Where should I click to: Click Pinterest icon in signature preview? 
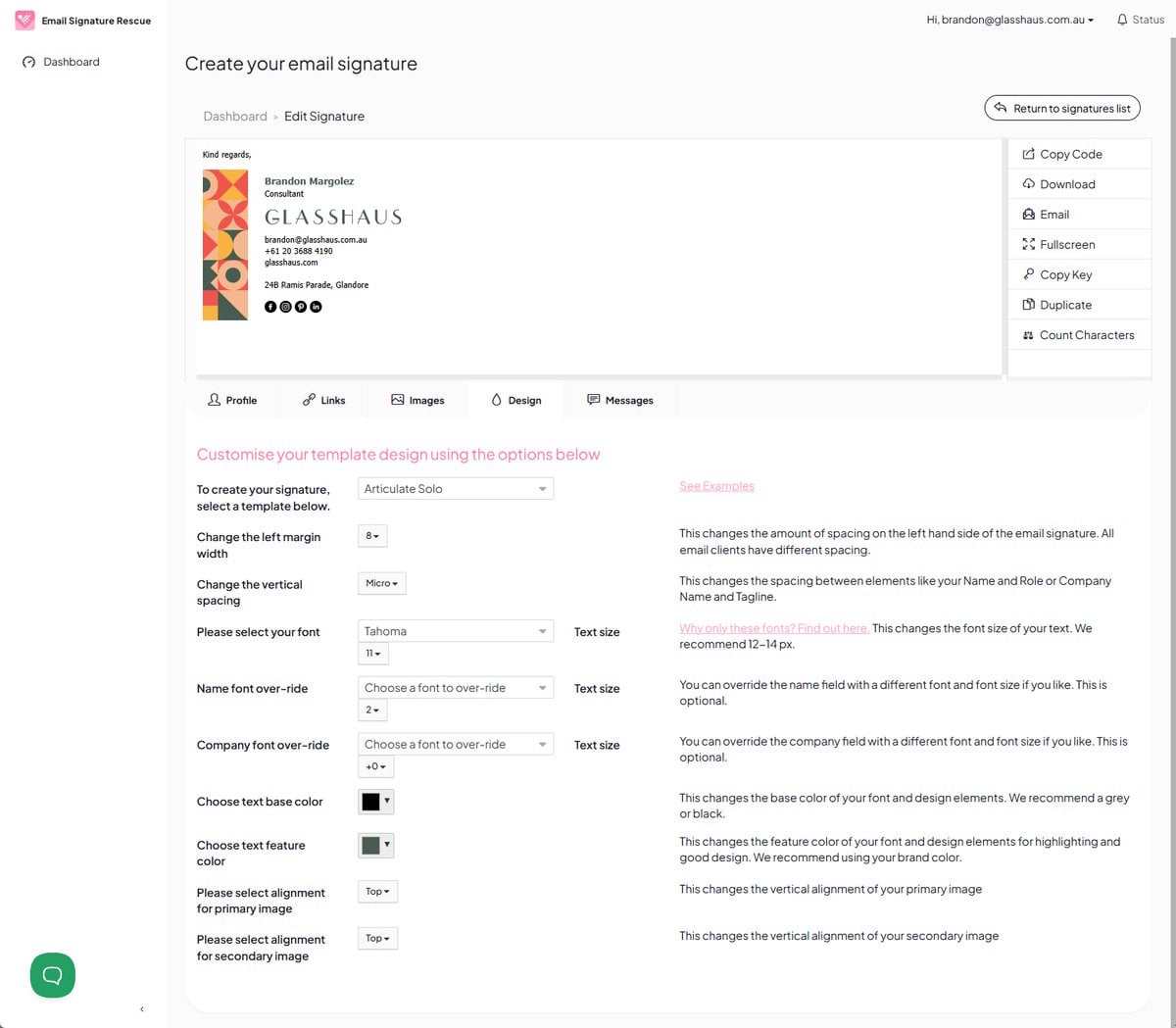(x=301, y=307)
